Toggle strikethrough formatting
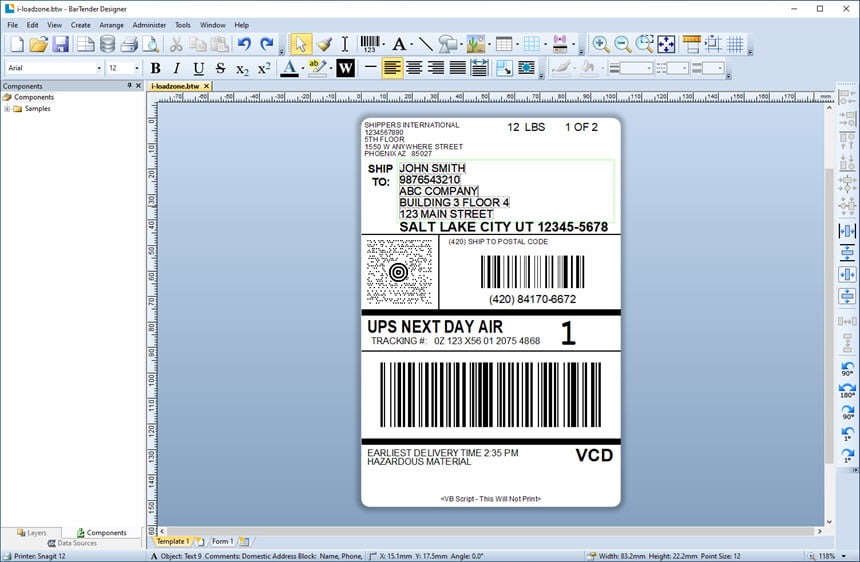 pyautogui.click(x=220, y=68)
